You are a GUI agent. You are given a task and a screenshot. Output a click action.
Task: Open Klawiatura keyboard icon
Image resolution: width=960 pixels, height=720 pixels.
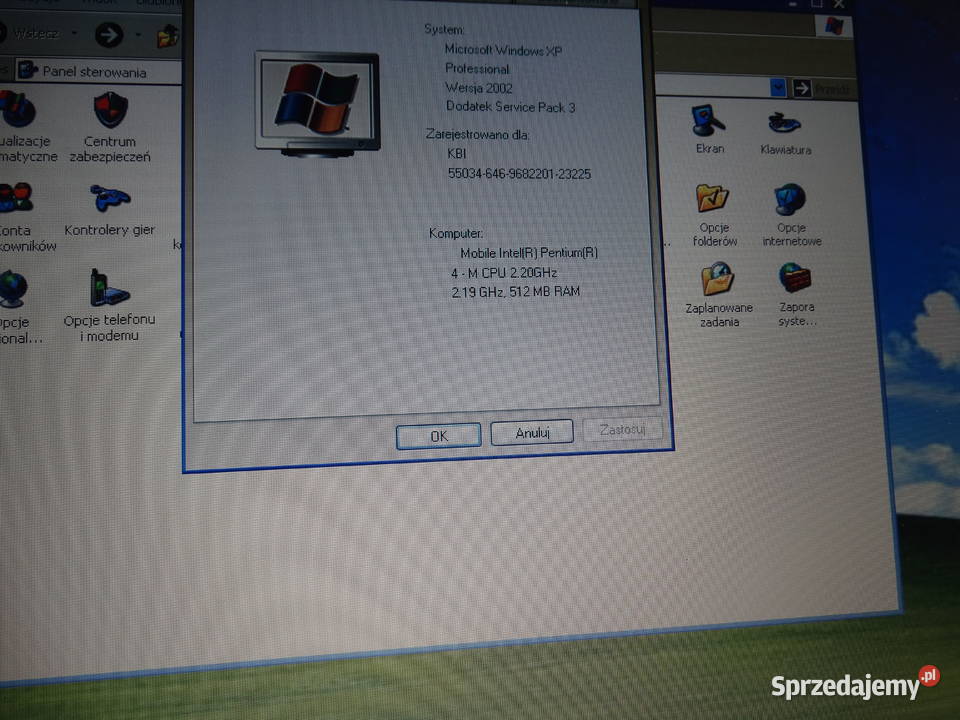[784, 123]
